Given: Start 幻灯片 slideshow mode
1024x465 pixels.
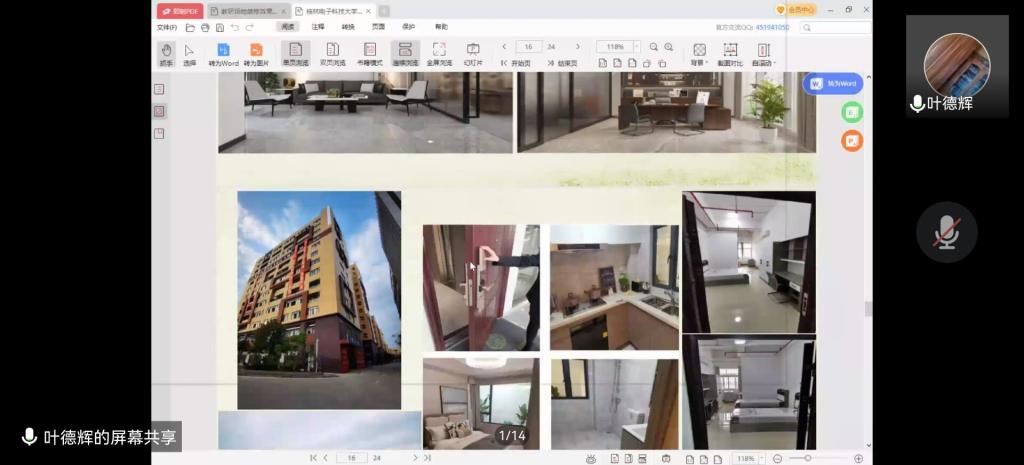Looking at the screenshot, I should coord(473,53).
